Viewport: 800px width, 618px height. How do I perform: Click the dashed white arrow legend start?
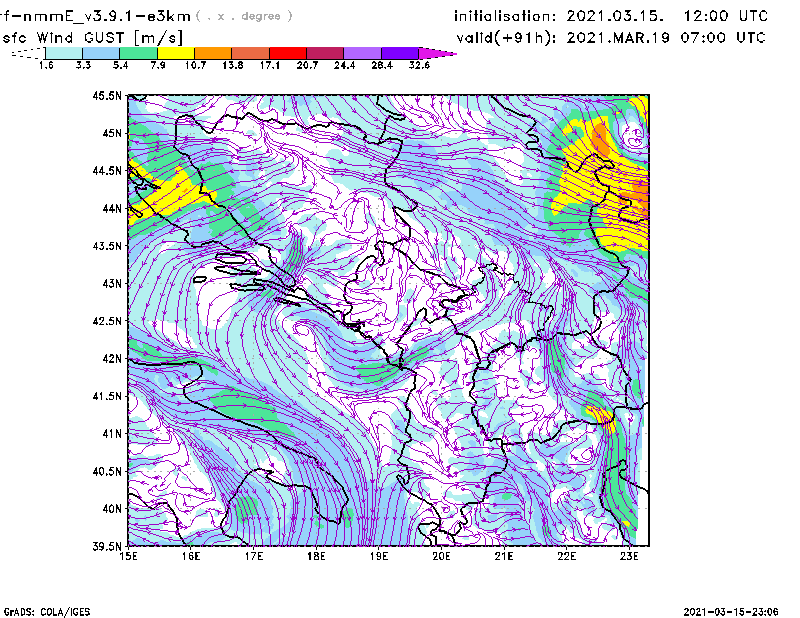point(28,53)
